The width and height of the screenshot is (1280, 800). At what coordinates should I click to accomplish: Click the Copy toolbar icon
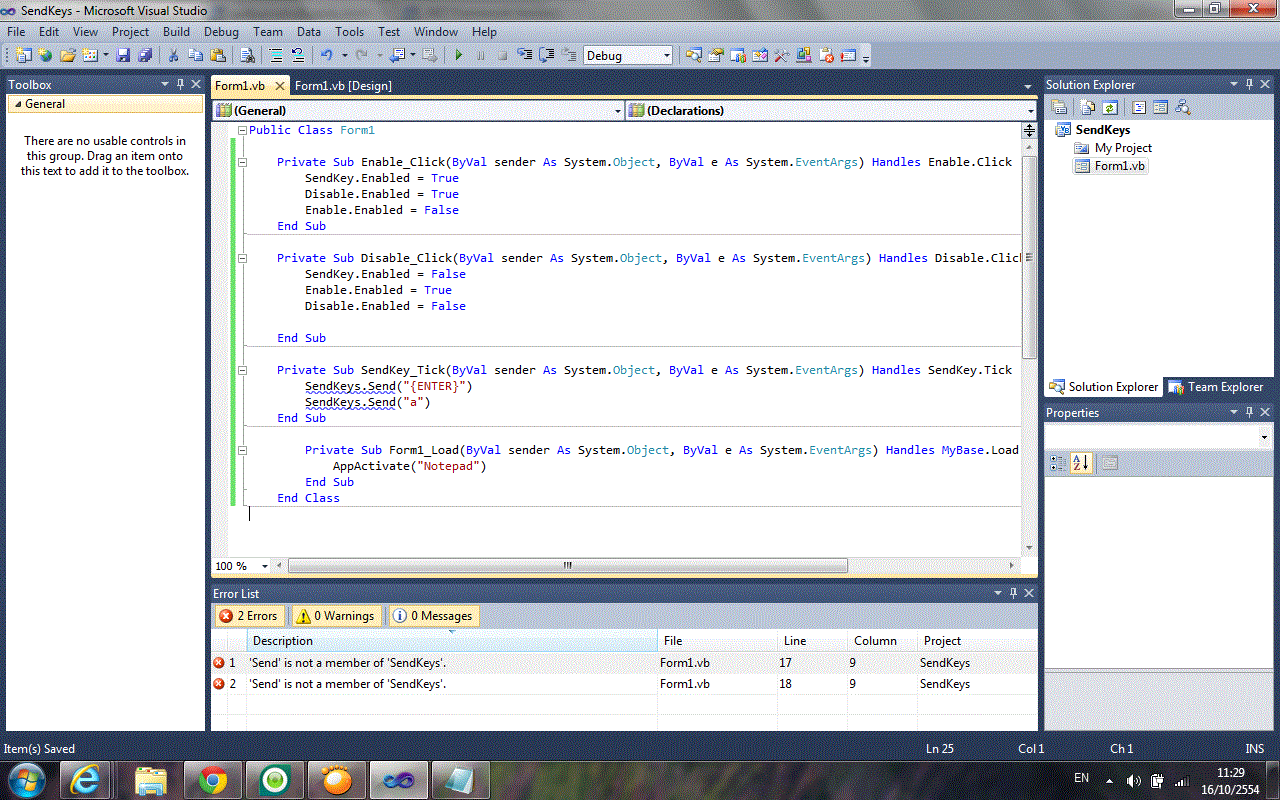(x=196, y=56)
